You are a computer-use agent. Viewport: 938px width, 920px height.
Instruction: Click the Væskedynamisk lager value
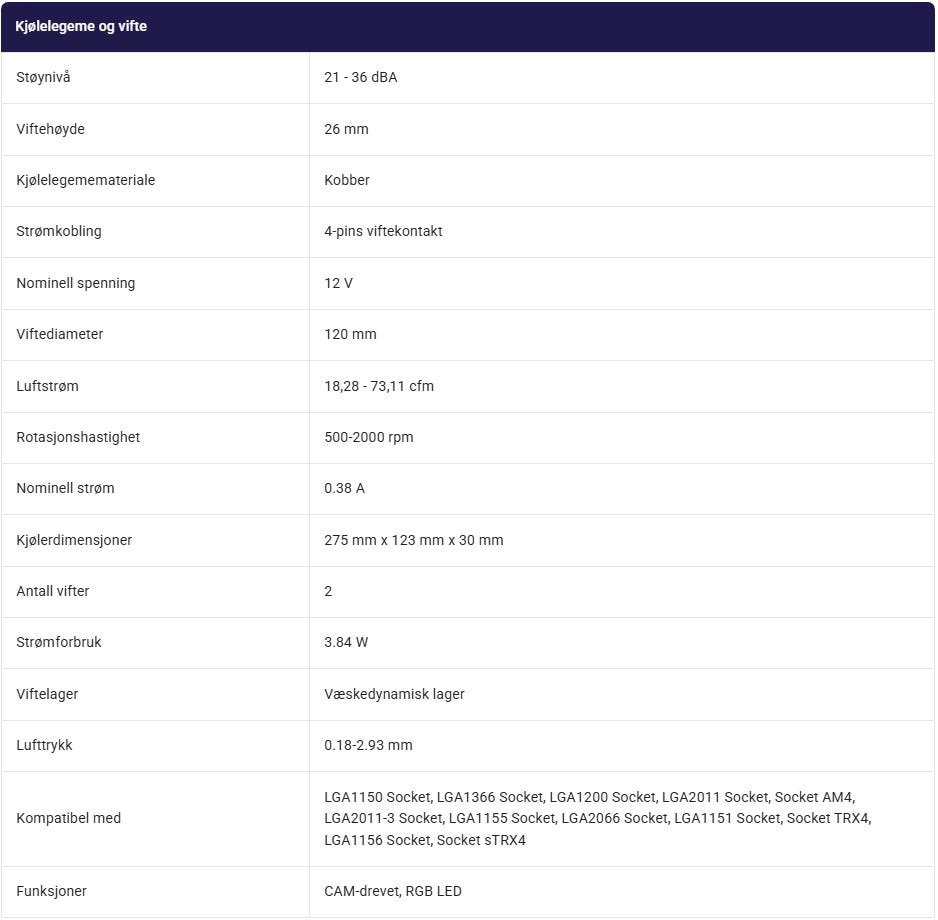(x=394, y=694)
